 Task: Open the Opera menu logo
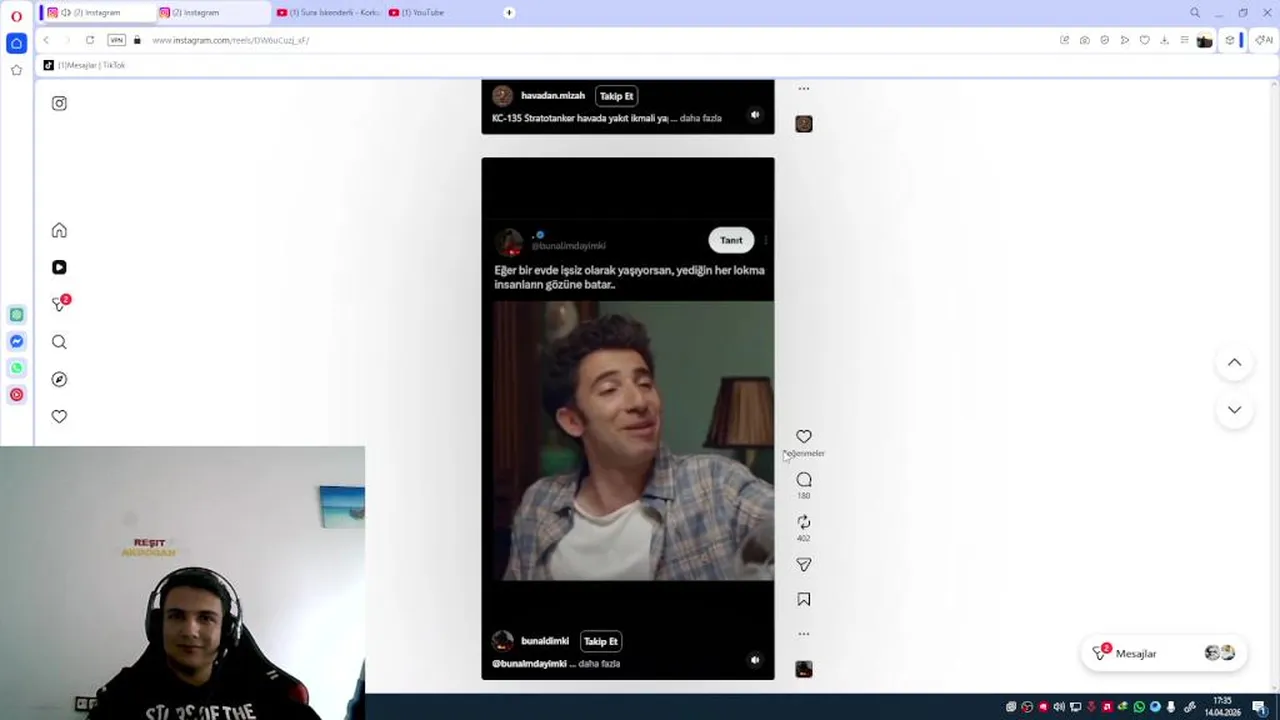pyautogui.click(x=16, y=16)
